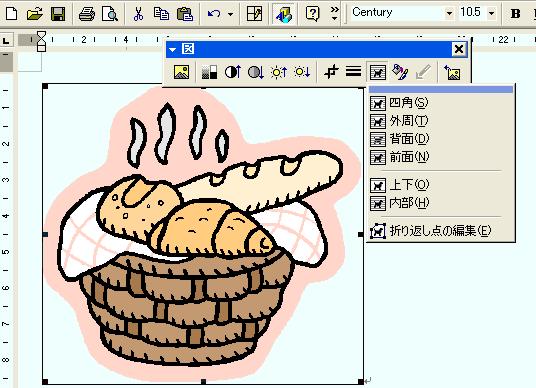Click the indent marker on the ruler
Image resolution: width=536 pixels, height=388 pixels.
[41, 41]
